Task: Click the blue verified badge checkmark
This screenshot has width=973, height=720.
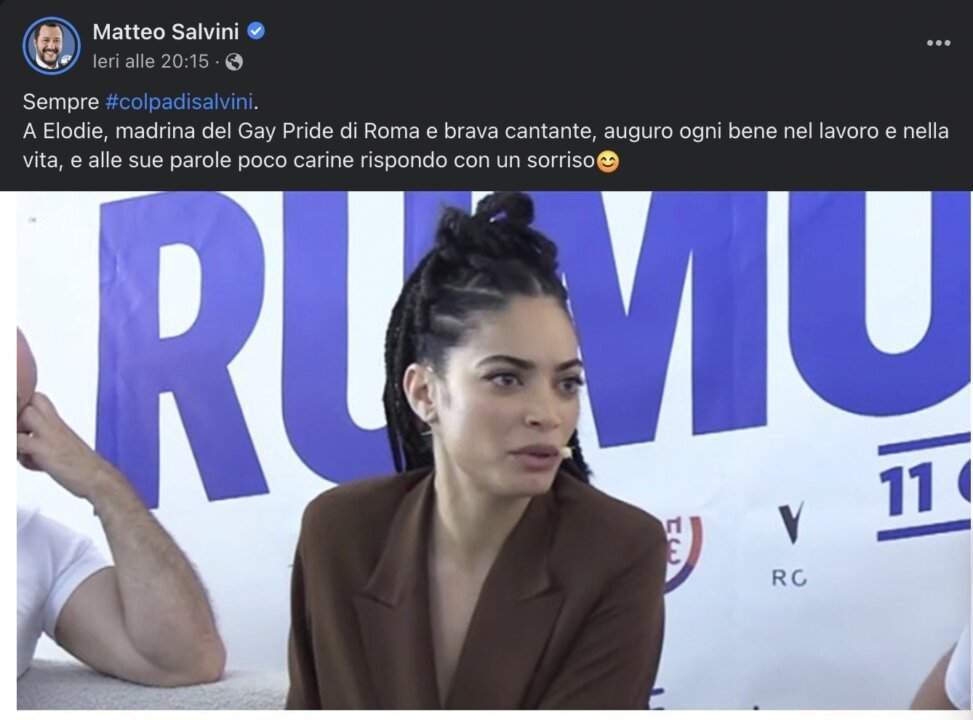Action: (256, 31)
